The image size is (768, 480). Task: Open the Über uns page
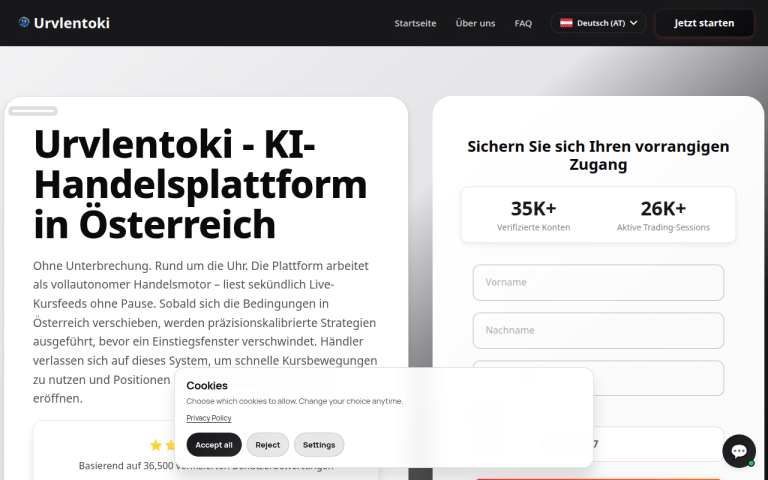(x=475, y=23)
